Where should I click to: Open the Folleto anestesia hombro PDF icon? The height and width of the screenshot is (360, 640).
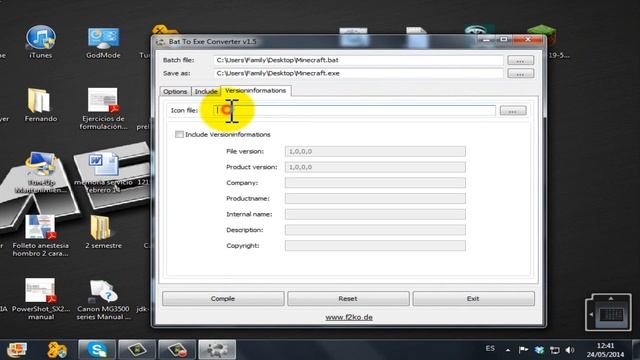(40, 236)
